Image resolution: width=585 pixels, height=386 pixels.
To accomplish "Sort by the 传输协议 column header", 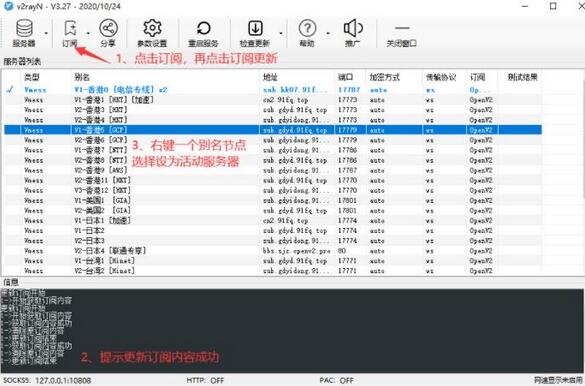I will click(x=441, y=77).
